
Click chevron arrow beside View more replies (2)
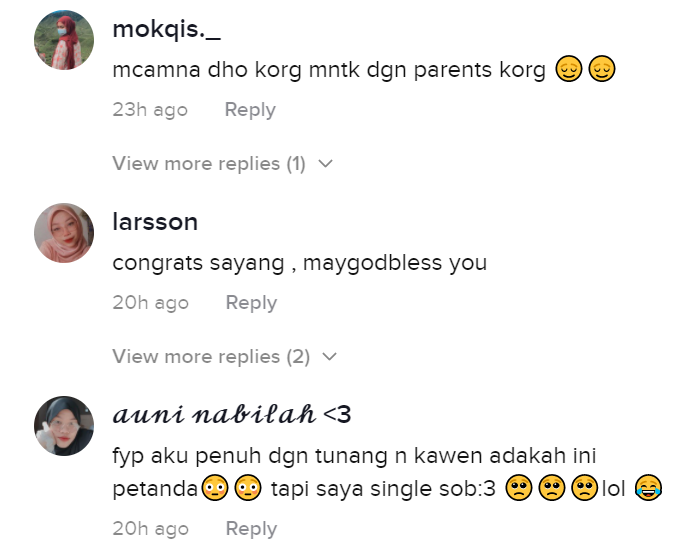click(x=330, y=356)
